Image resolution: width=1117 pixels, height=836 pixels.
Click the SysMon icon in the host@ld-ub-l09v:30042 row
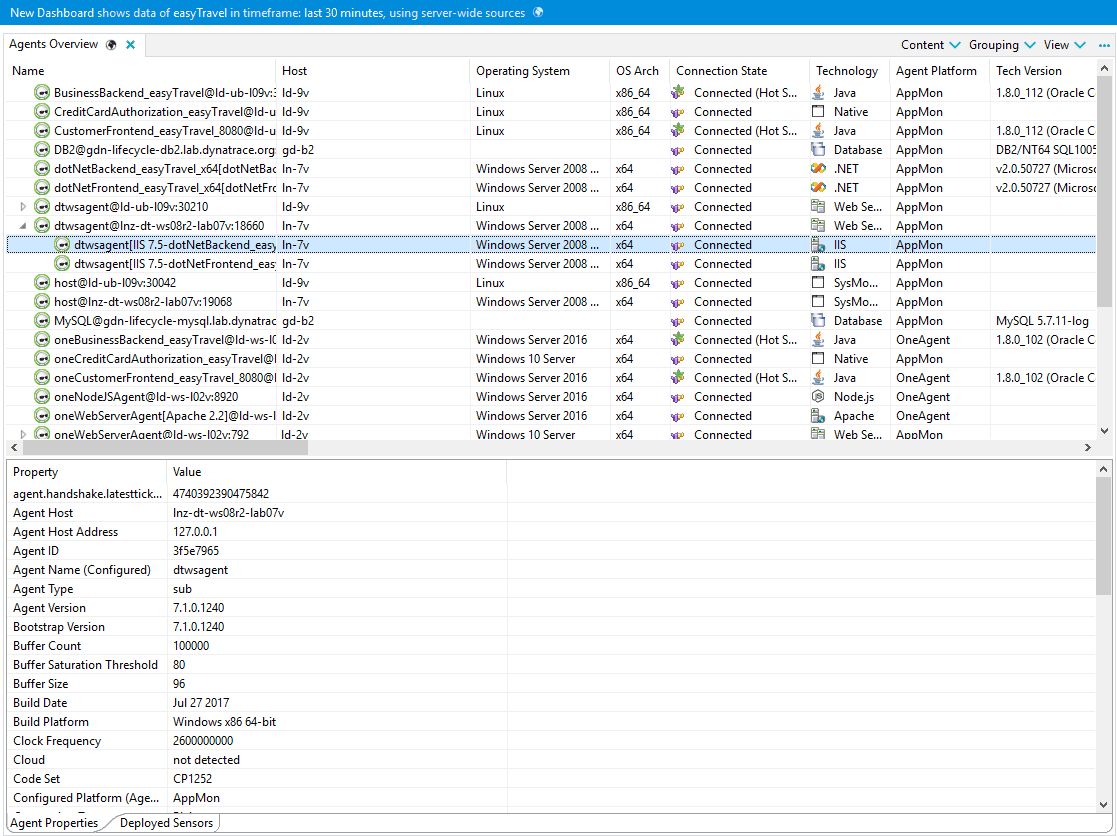pyautogui.click(x=819, y=283)
